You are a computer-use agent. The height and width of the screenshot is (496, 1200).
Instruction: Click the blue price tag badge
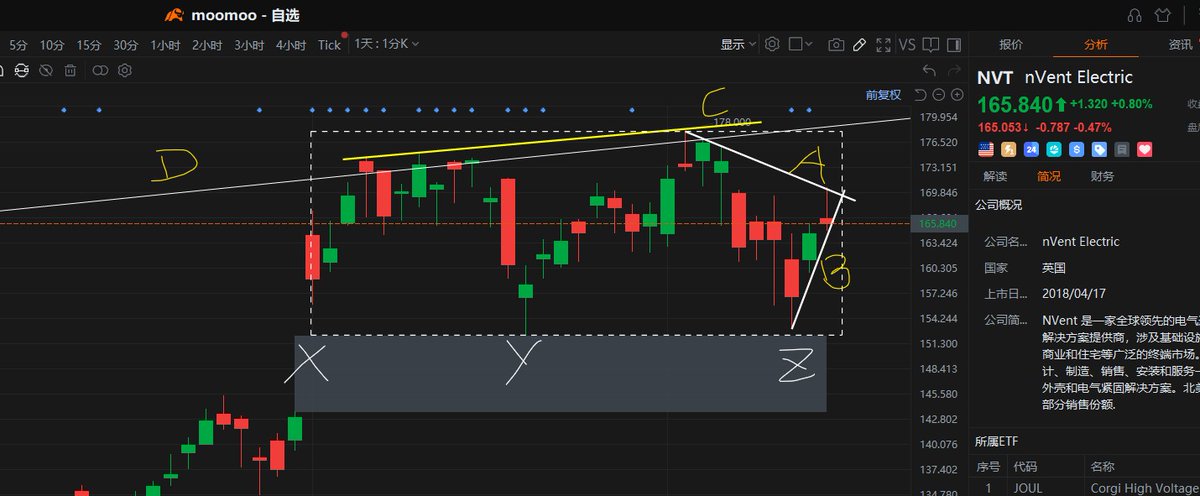(x=1099, y=149)
